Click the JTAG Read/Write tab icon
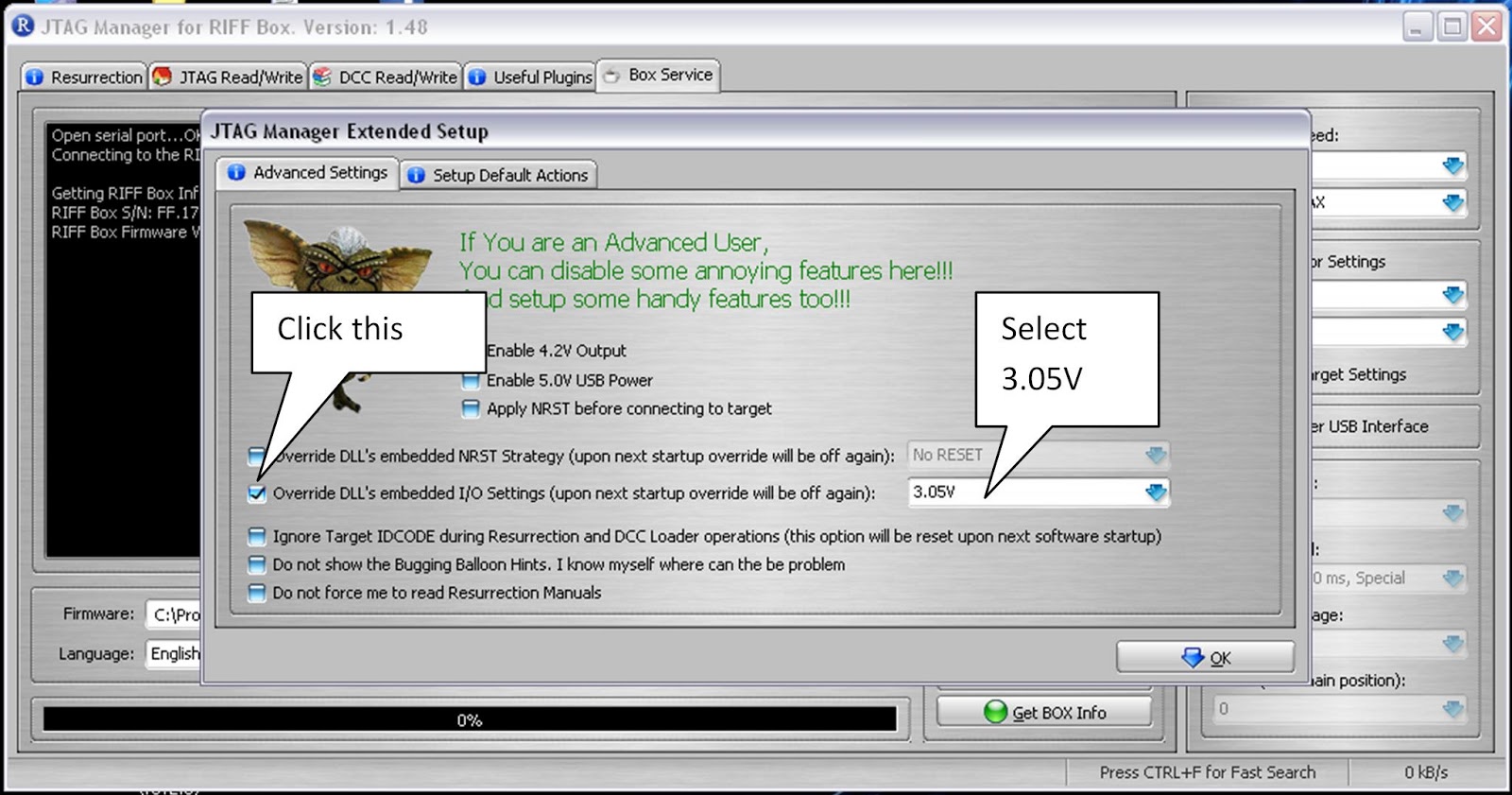 tap(163, 76)
